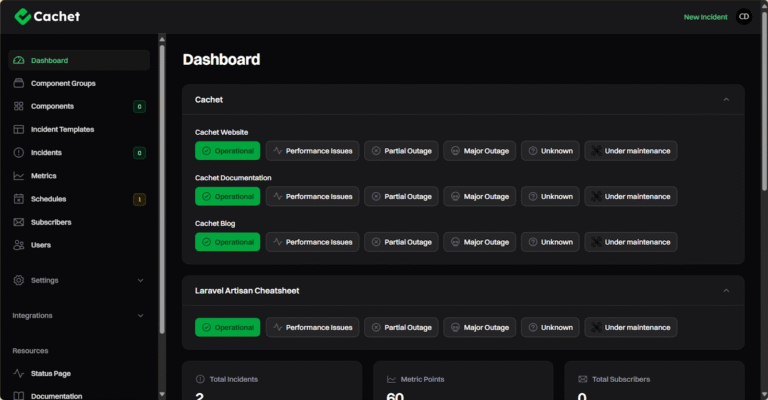
Task: Open the Incidents page from sidebar
Action: pyautogui.click(x=46, y=153)
